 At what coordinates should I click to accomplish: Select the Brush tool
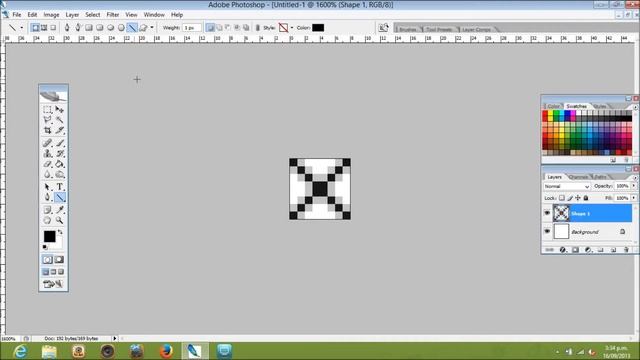(x=60, y=143)
